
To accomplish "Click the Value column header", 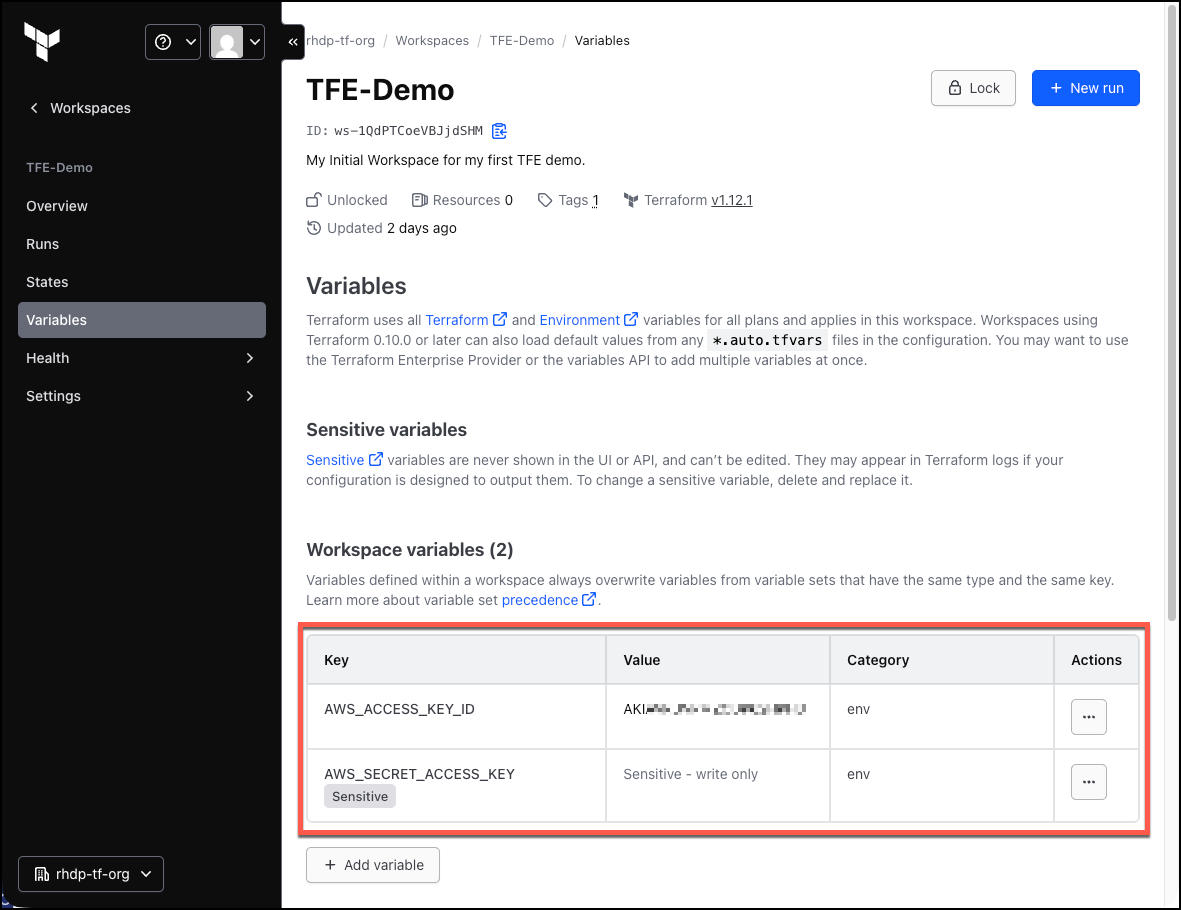I will click(x=718, y=660).
